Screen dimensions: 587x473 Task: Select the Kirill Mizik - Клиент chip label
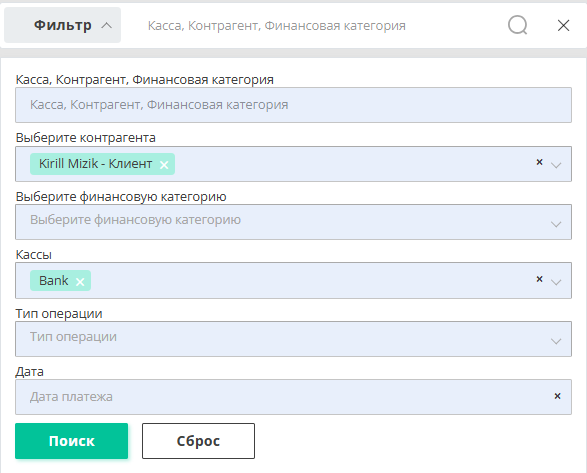pyautogui.click(x=95, y=164)
